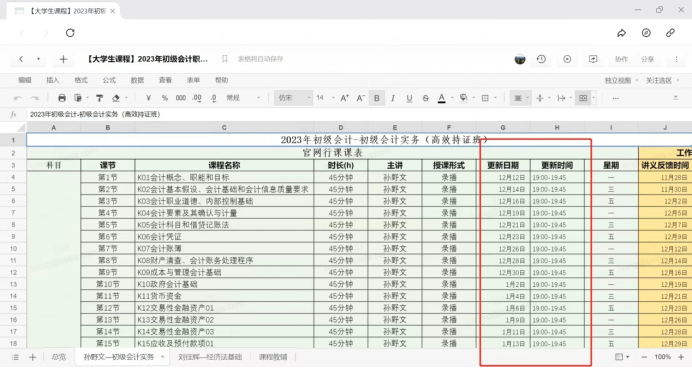The width and height of the screenshot is (692, 368).
Task: Create a new document with the plus icon
Action: click(63, 59)
